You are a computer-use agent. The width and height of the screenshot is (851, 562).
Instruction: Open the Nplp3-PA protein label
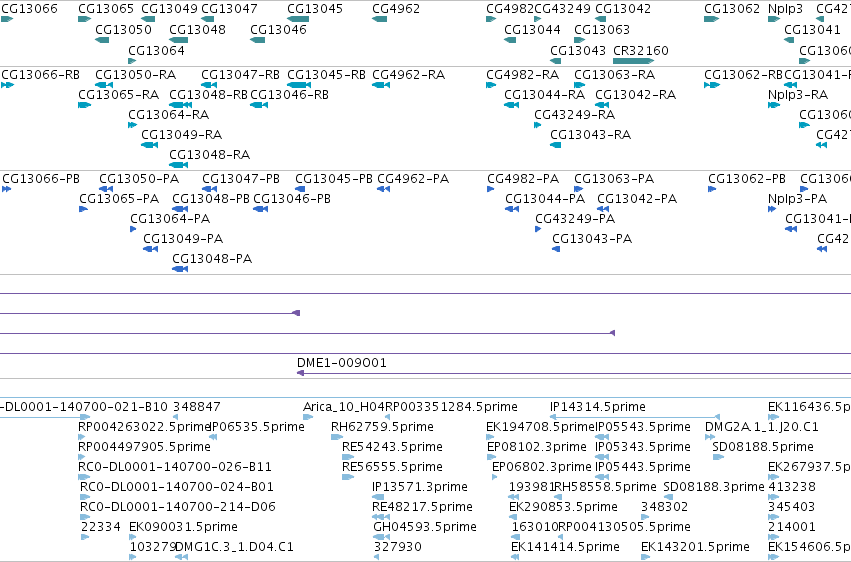pos(797,199)
